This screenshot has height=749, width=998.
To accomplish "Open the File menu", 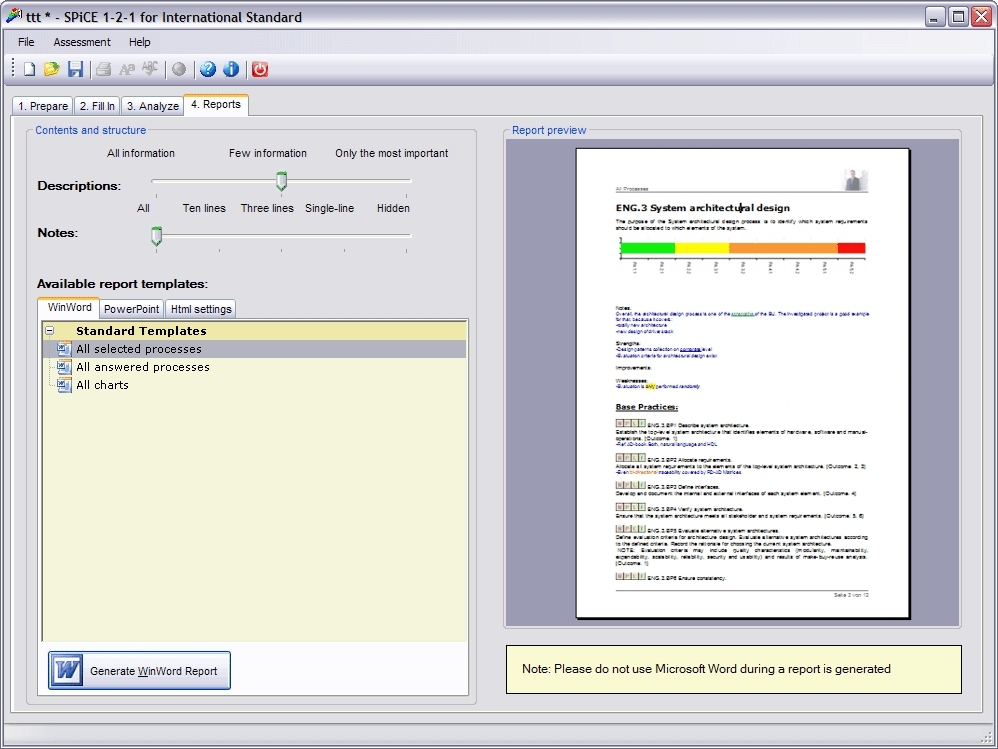I will [26, 42].
